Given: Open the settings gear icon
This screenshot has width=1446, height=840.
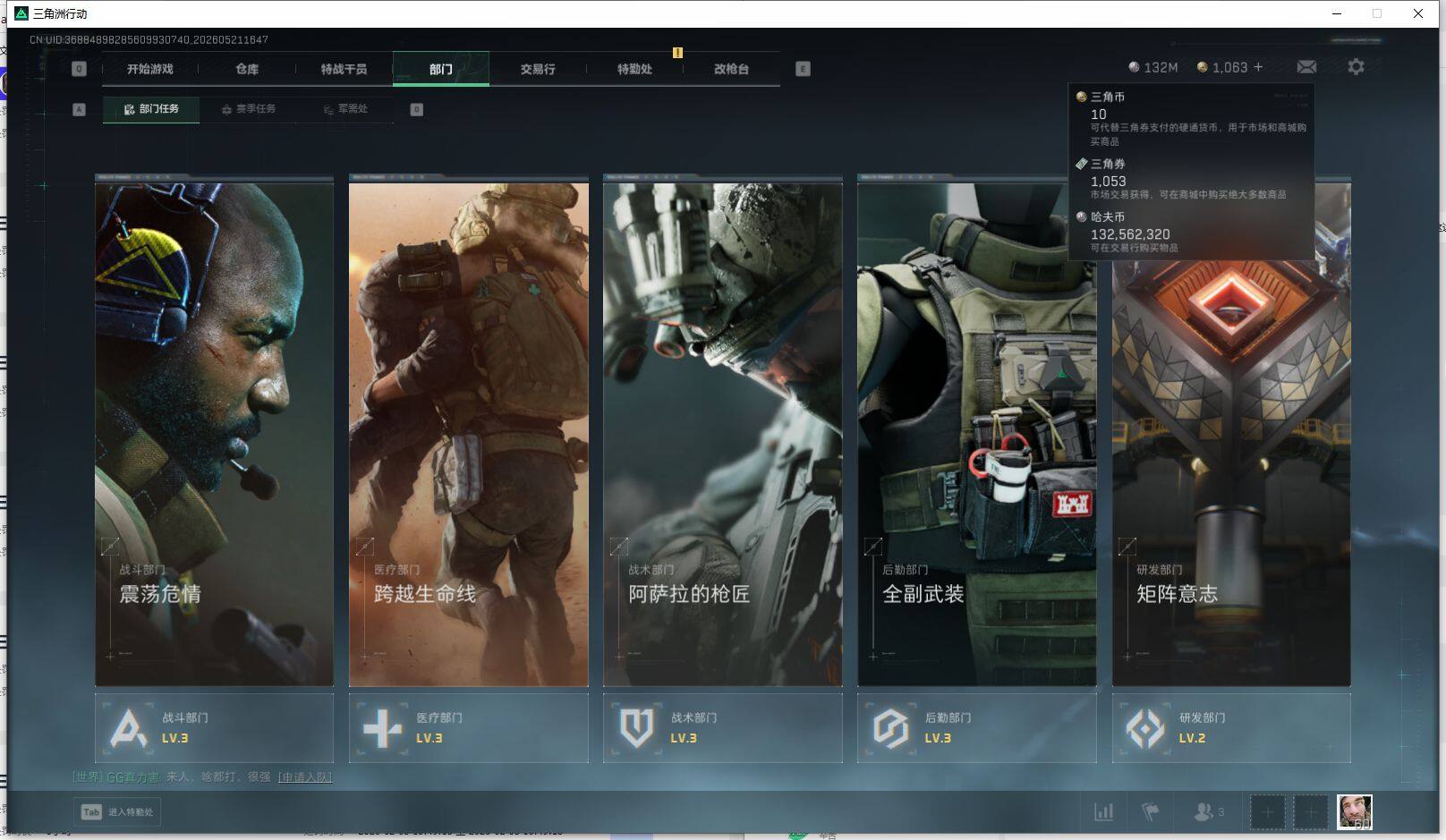Looking at the screenshot, I should pos(1356,67).
